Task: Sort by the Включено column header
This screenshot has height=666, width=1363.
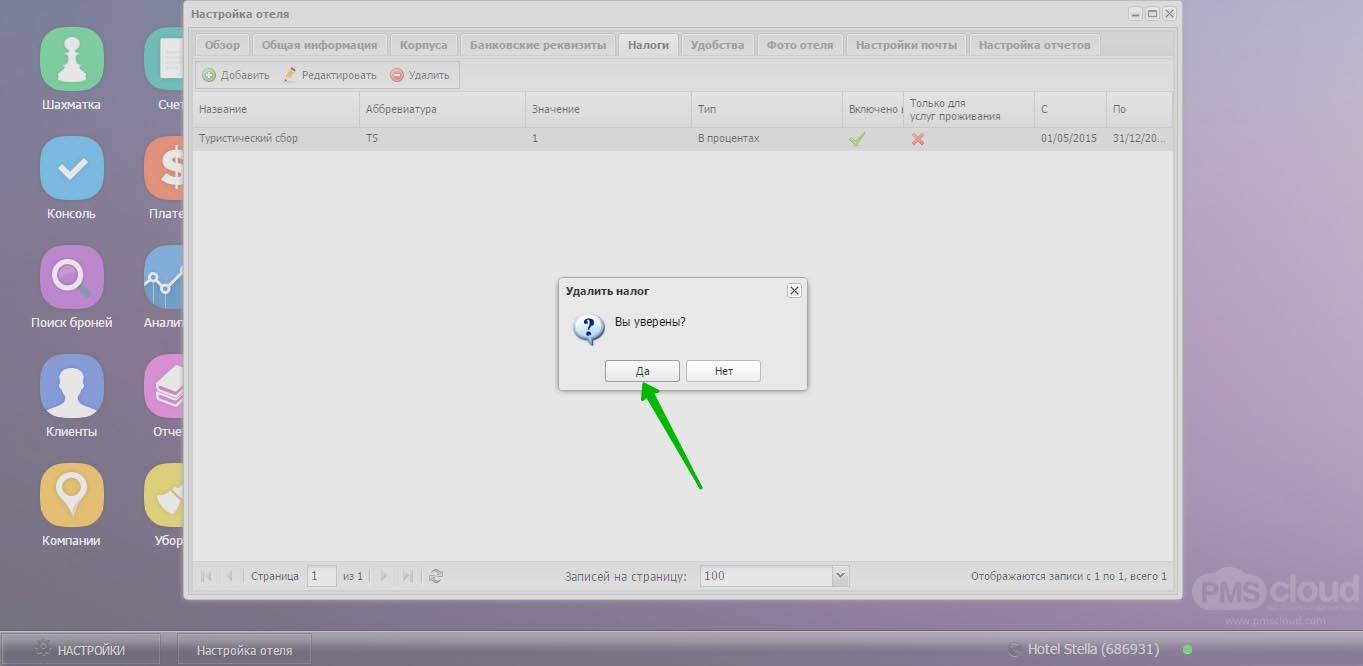Action: [x=873, y=109]
